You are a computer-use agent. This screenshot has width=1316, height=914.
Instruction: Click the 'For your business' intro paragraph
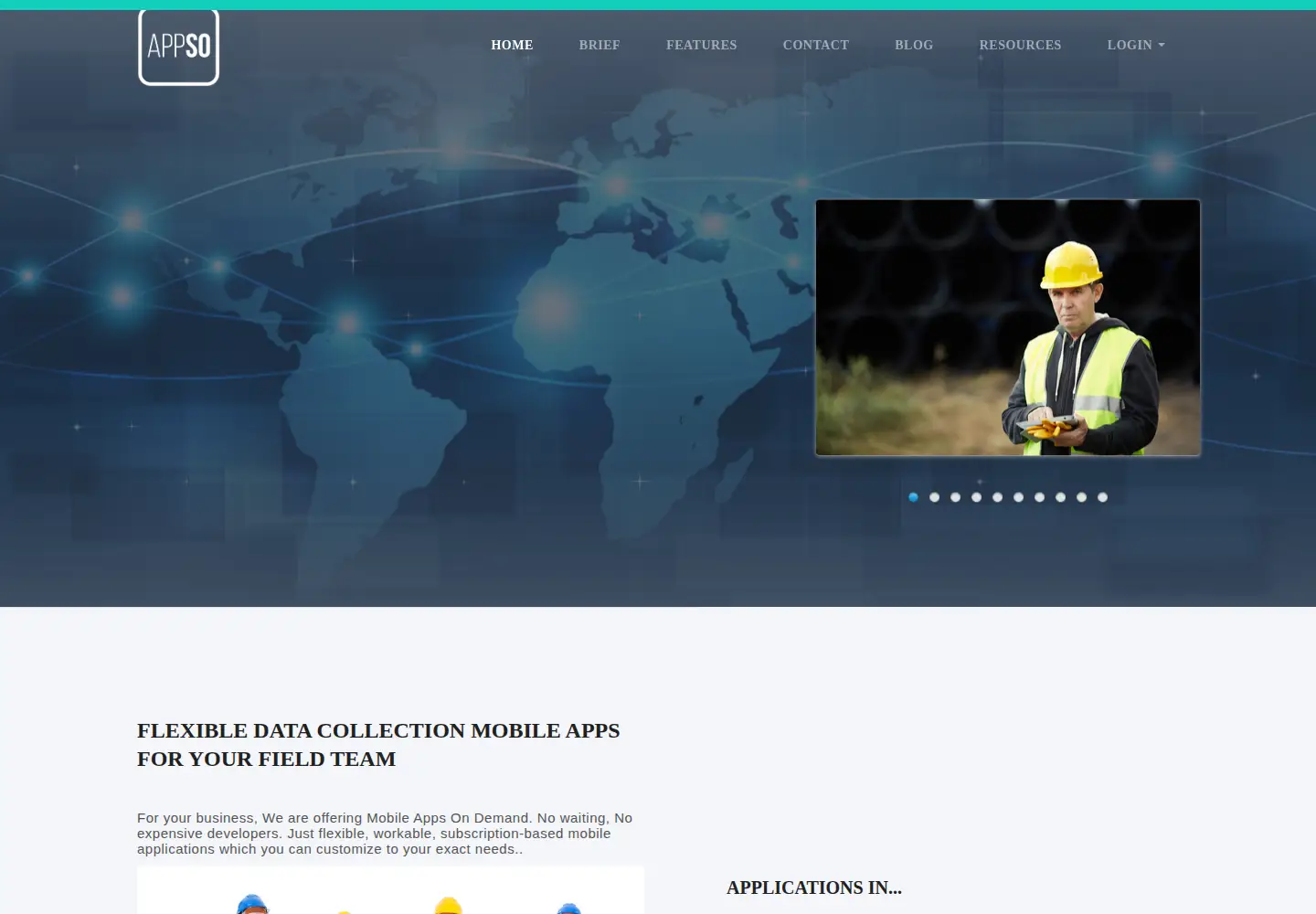(x=385, y=834)
